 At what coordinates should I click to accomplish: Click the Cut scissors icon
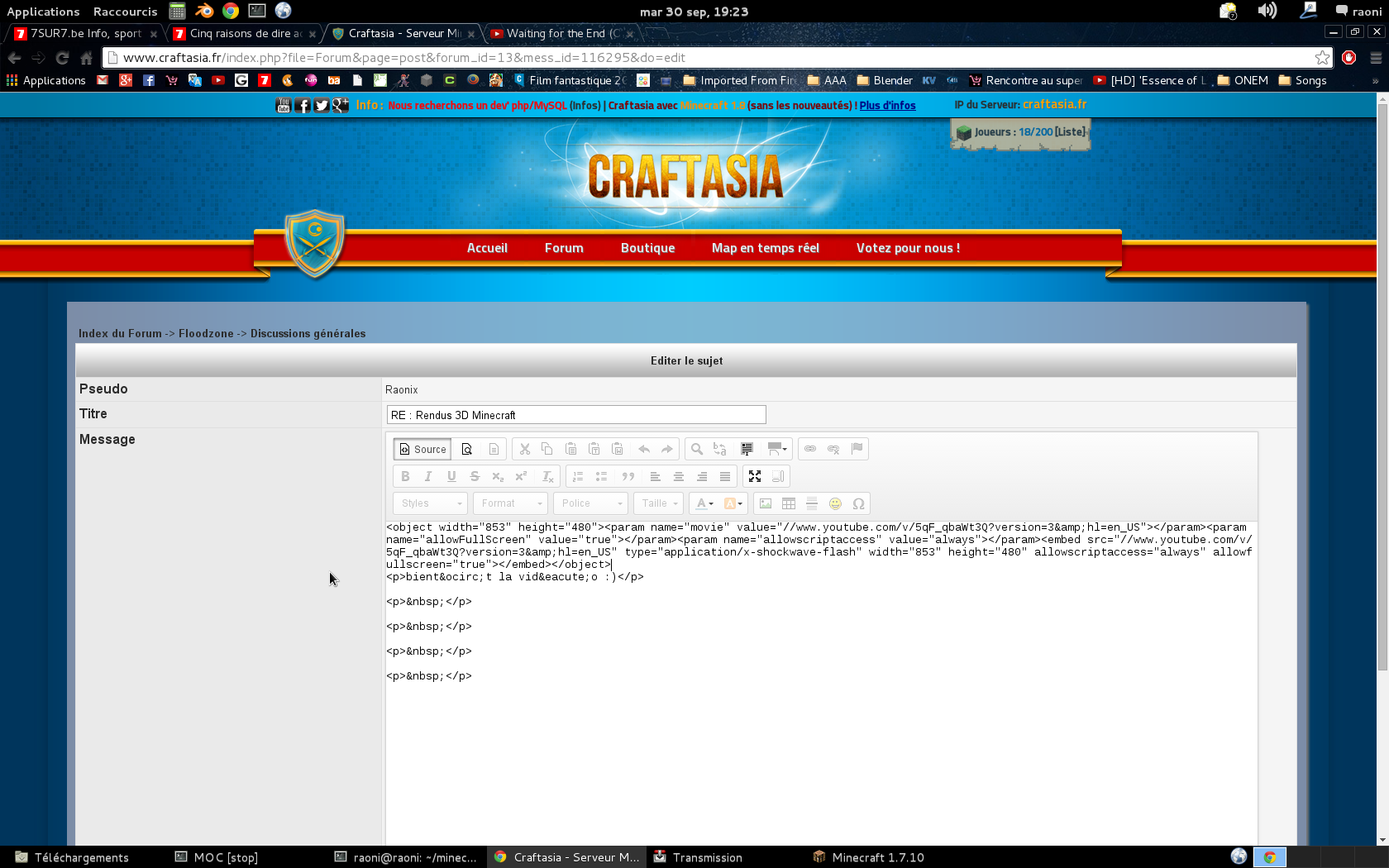524,449
